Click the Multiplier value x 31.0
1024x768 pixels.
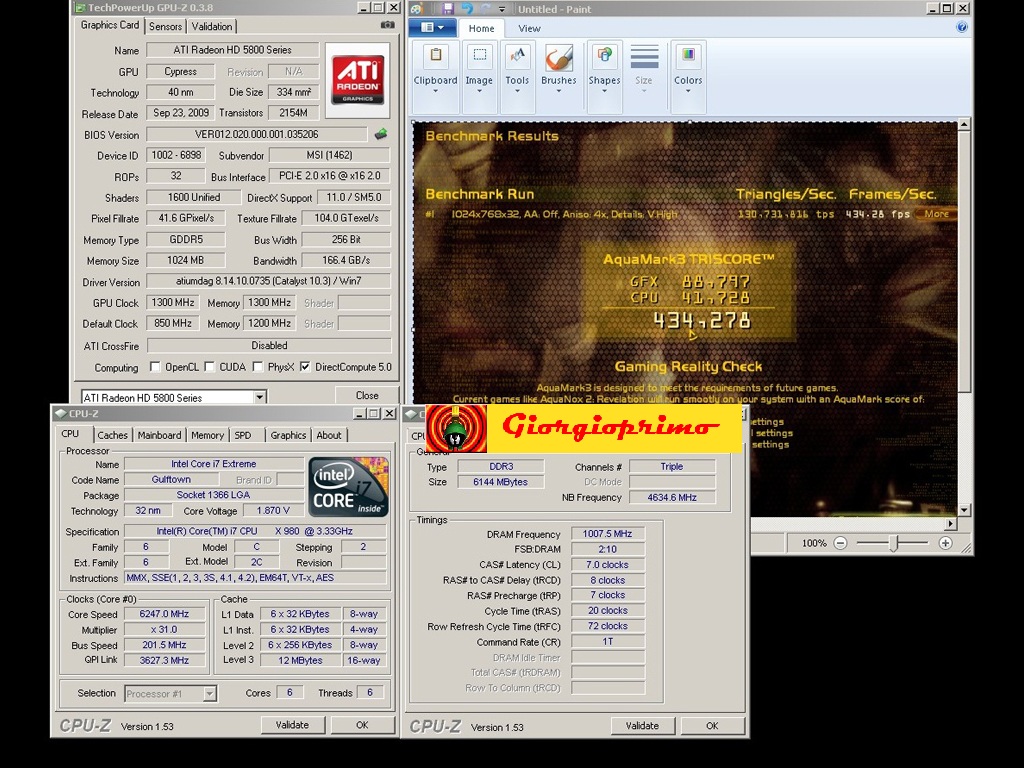point(164,630)
